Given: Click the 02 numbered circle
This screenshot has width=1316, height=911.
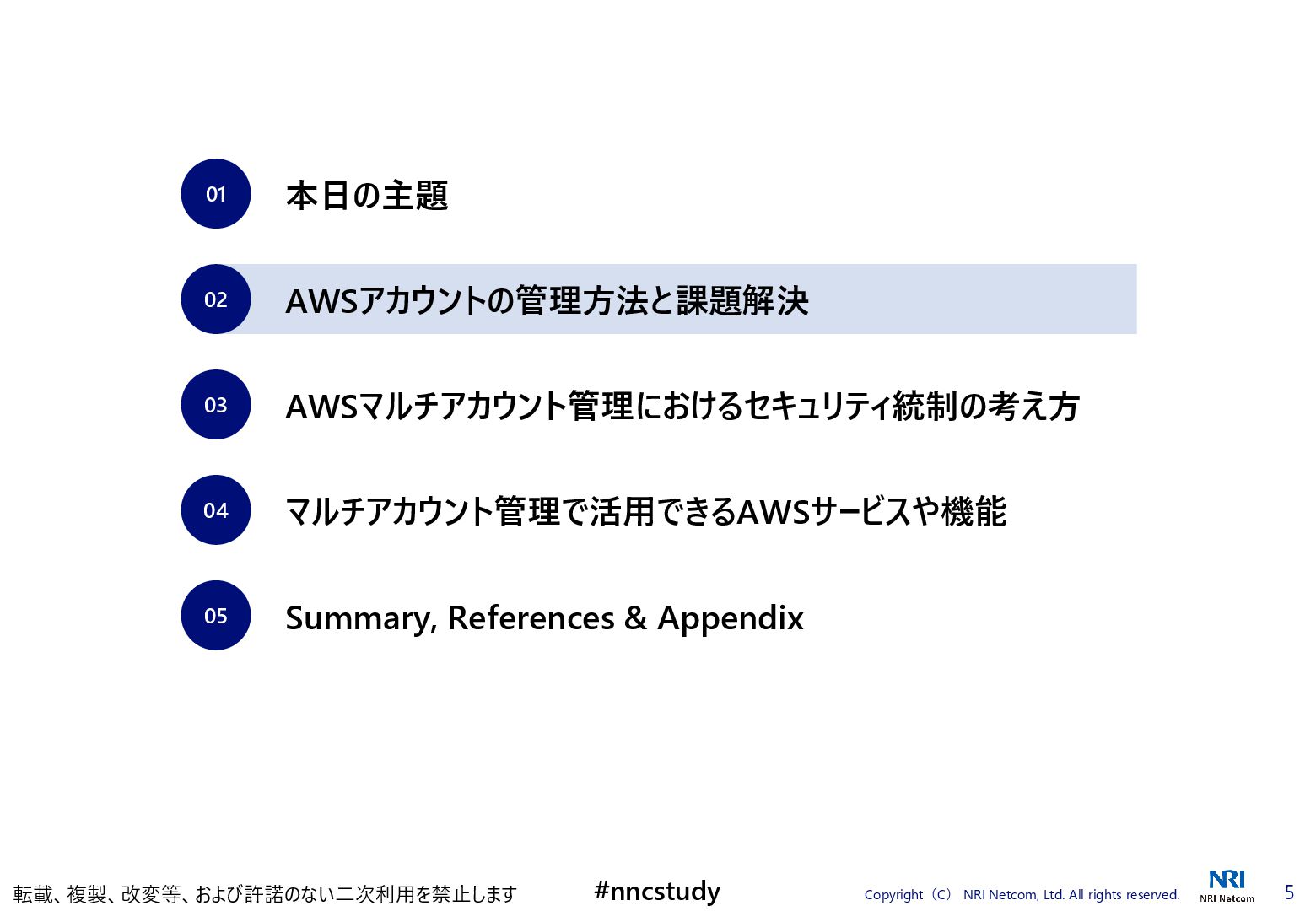Looking at the screenshot, I should (x=216, y=299).
